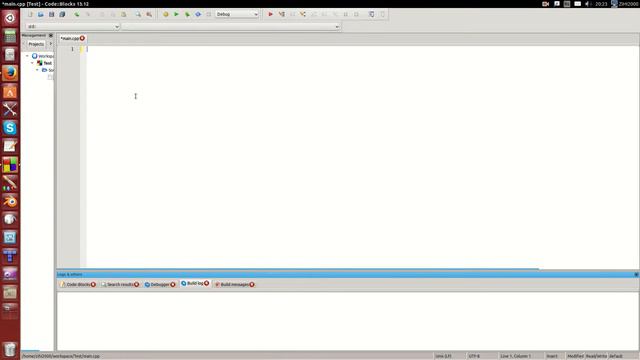Click the Read/Write status entry
The image size is (640, 360).
(597, 356)
